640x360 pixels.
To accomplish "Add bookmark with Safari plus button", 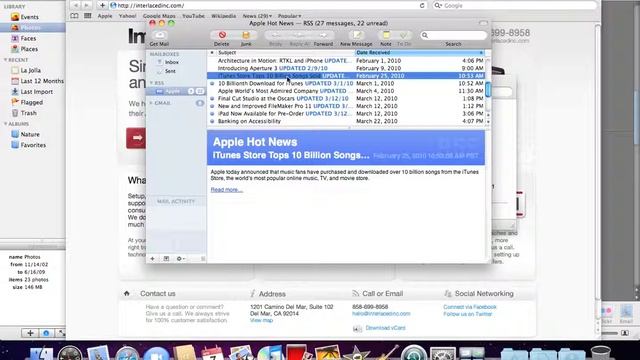I will (102, 5).
